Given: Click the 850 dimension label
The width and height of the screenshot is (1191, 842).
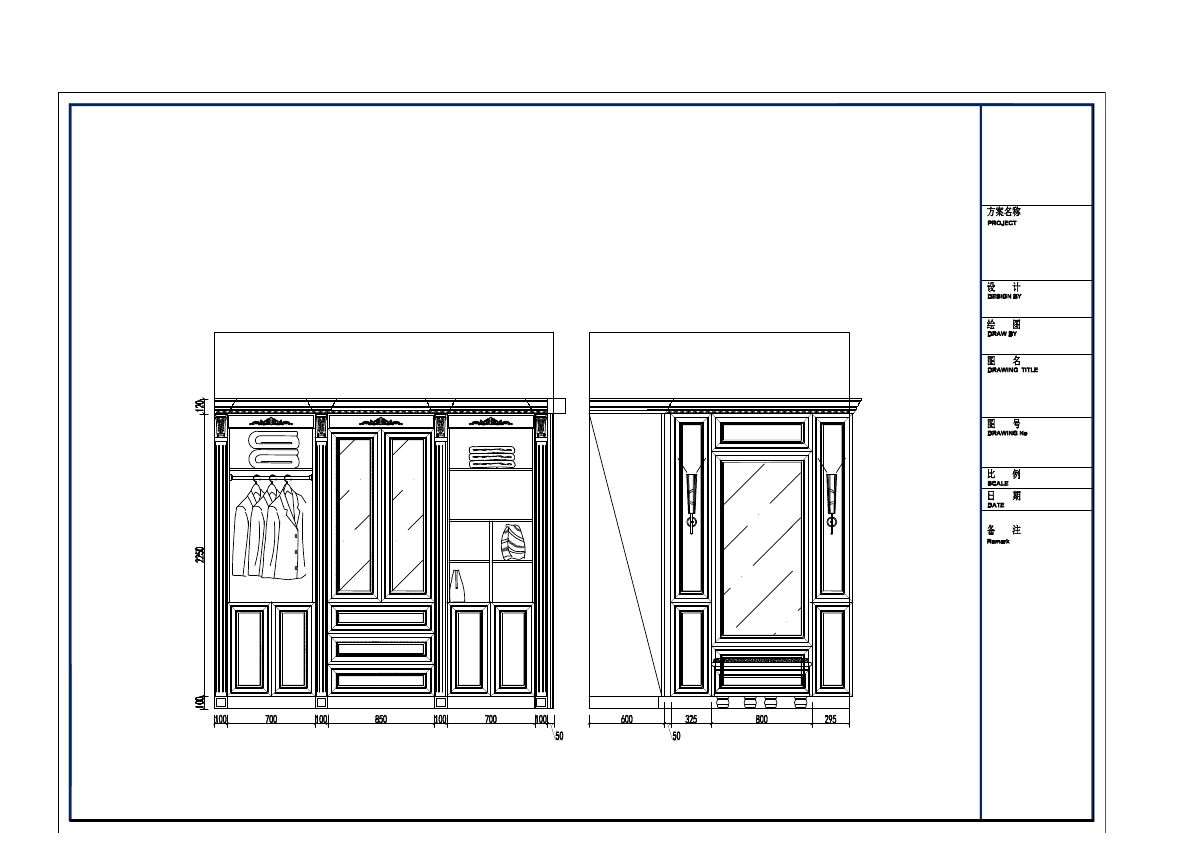Looking at the screenshot, I should click(381, 719).
